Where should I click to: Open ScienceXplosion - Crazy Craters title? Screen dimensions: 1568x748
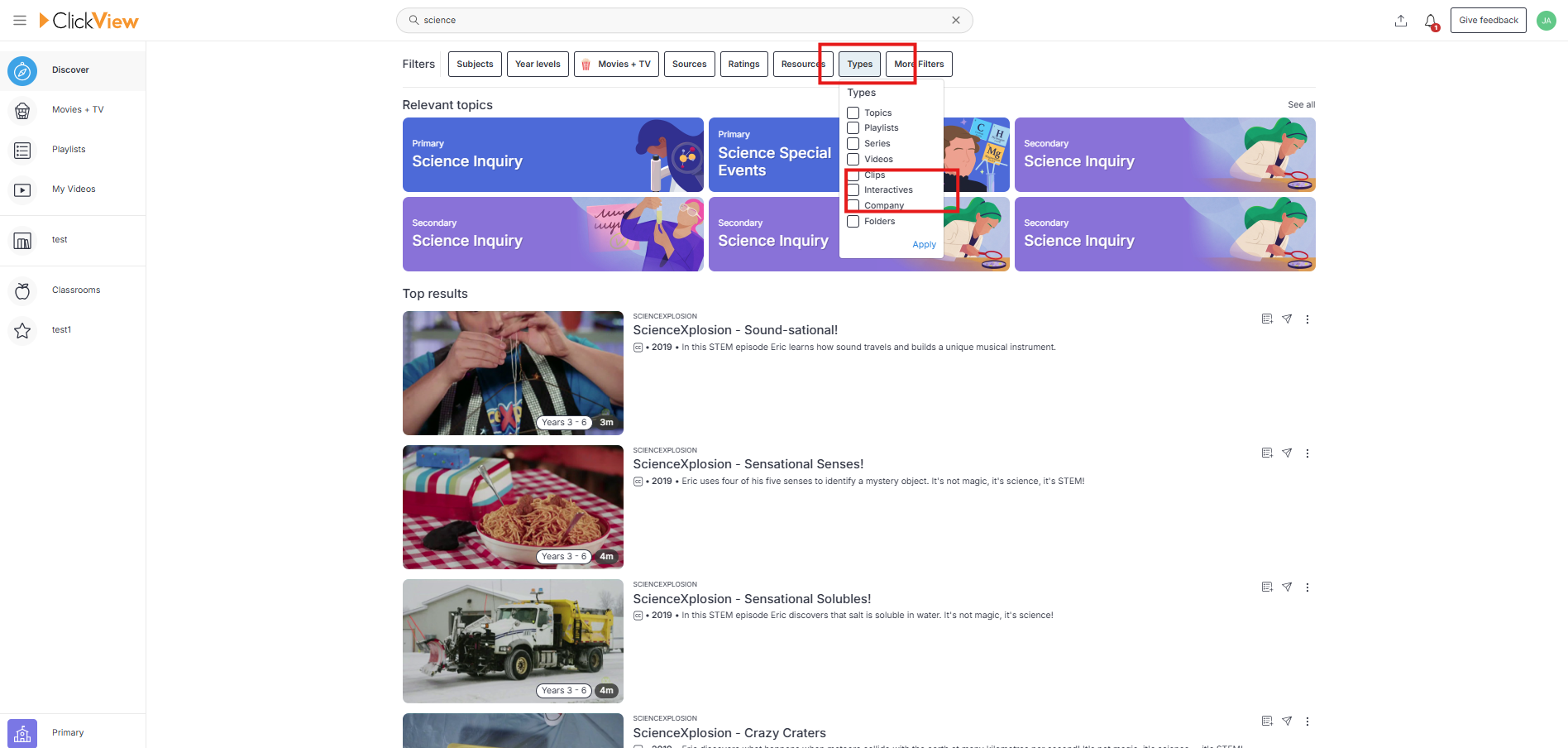(729, 733)
